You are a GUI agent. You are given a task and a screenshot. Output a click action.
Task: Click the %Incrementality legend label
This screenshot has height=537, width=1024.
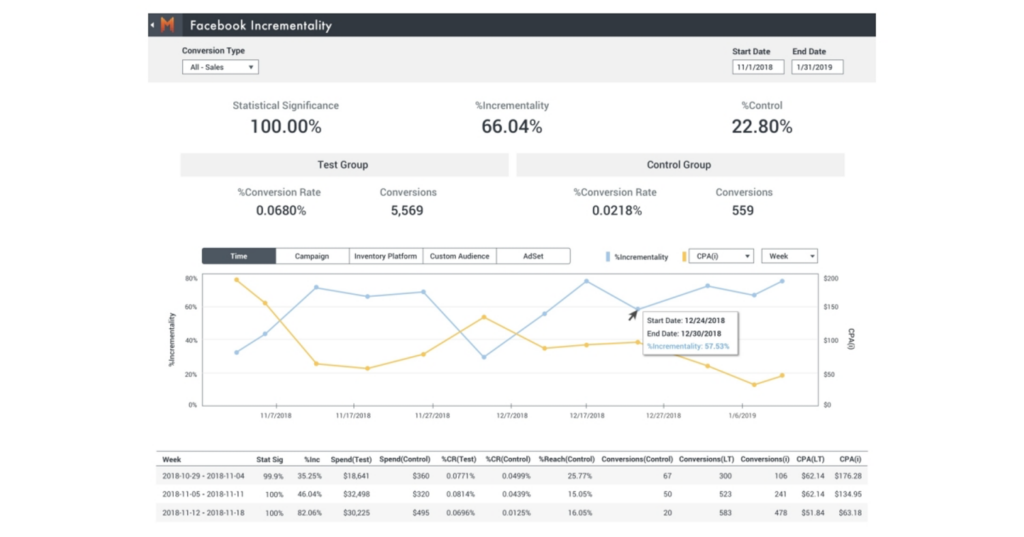pos(641,257)
